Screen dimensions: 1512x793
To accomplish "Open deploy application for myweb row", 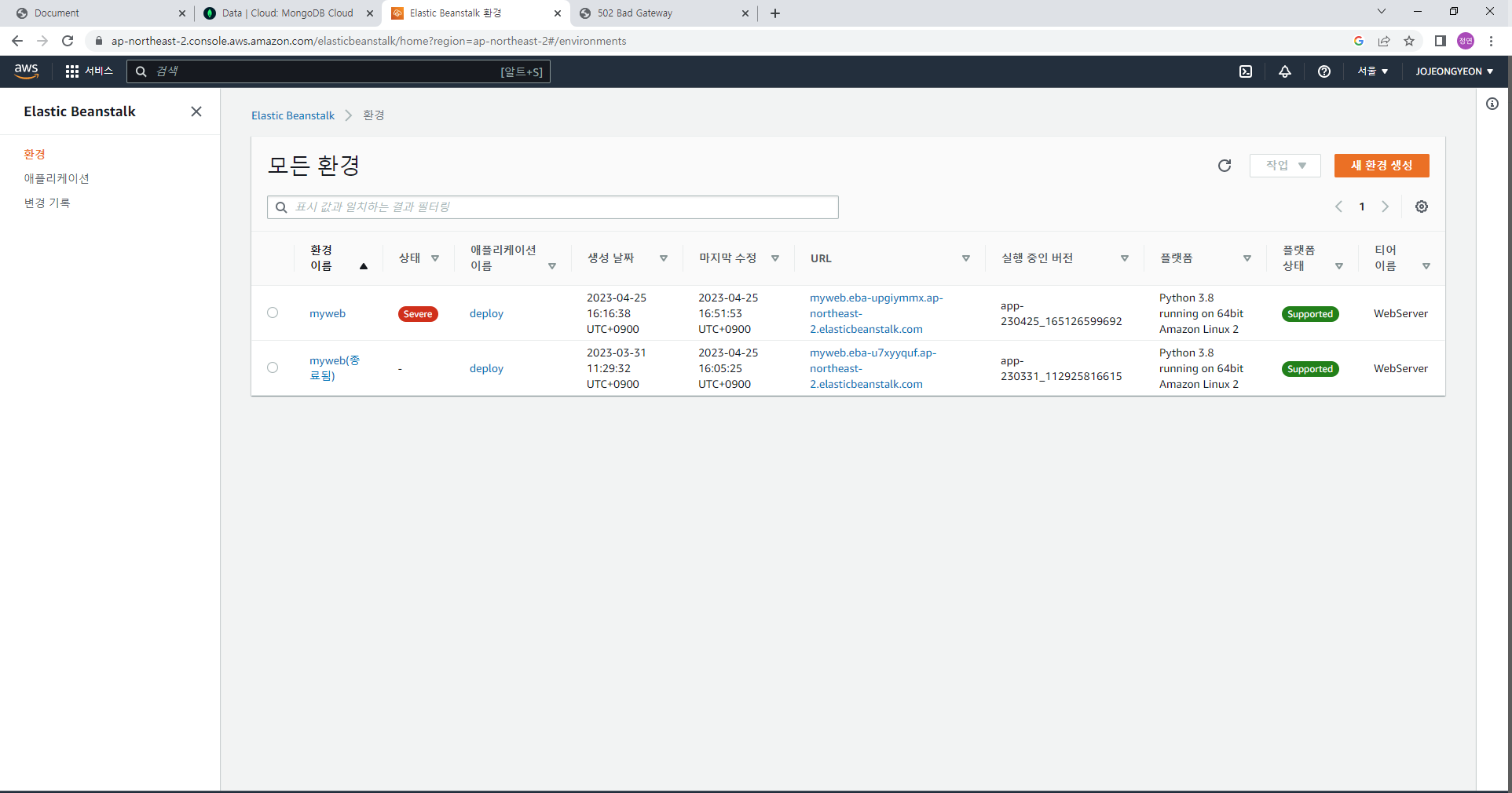I will (x=486, y=313).
